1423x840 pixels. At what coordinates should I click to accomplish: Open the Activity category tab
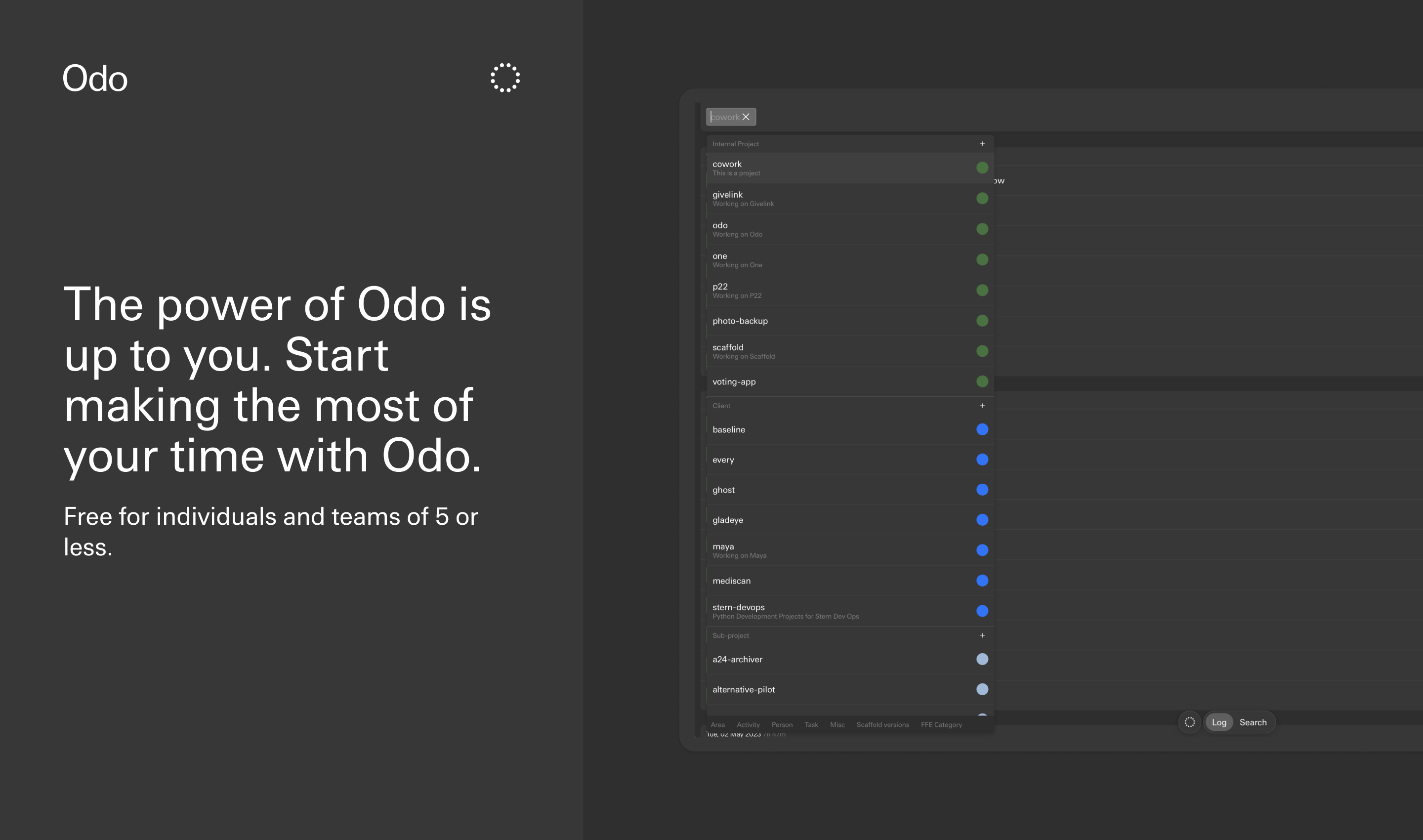(748, 724)
